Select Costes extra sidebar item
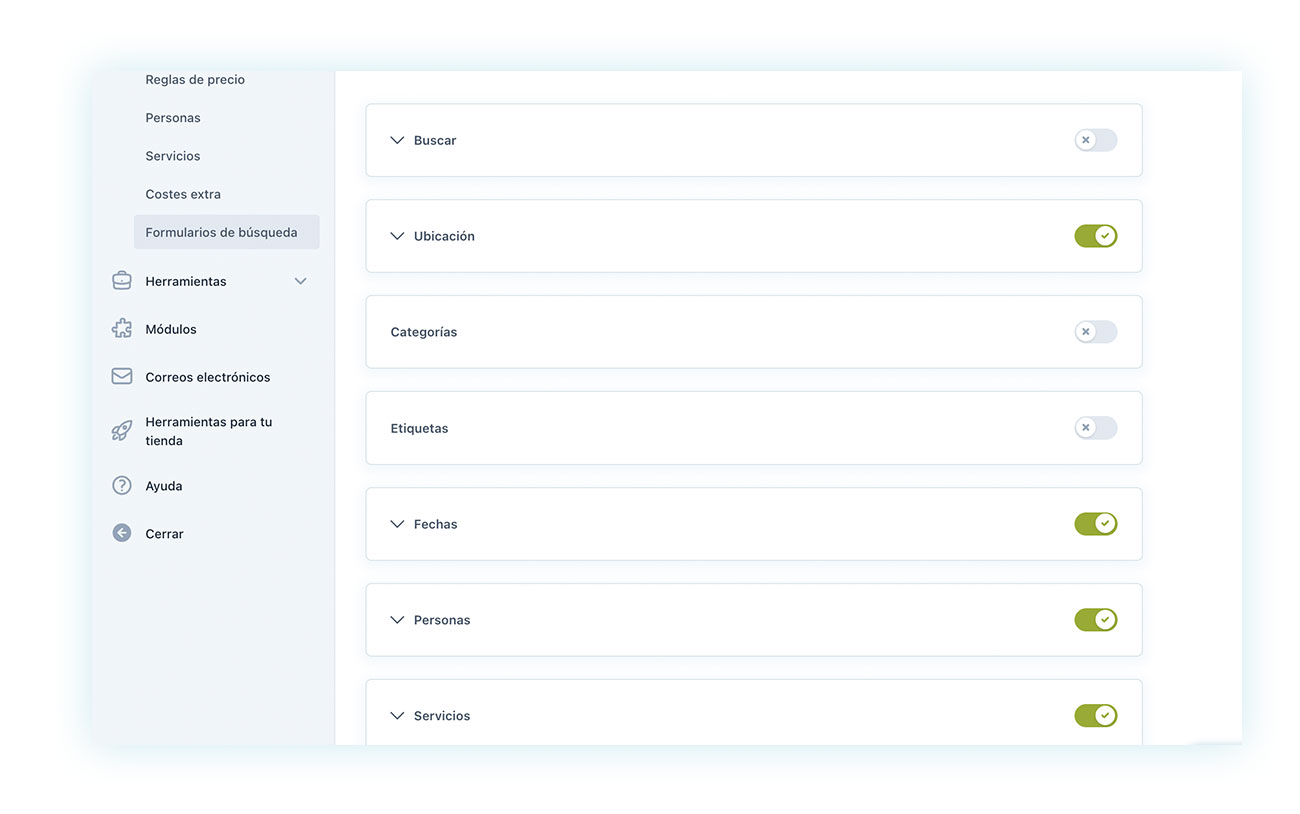 [x=183, y=194]
